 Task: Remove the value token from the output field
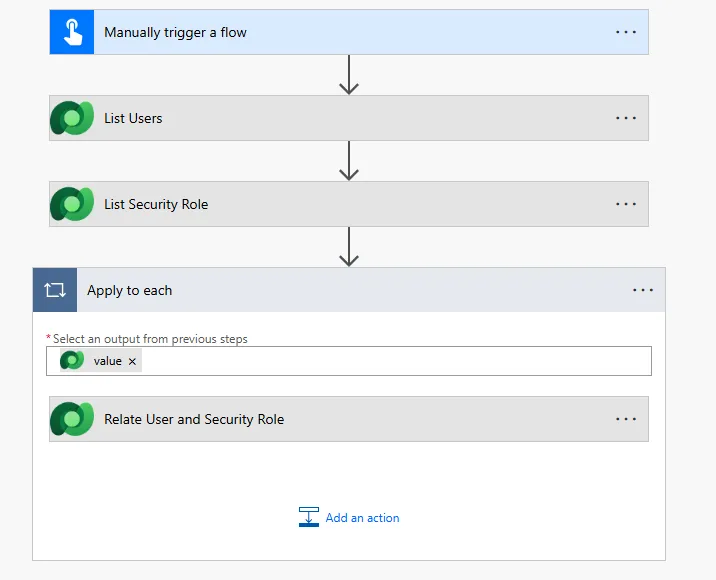pyautogui.click(x=132, y=361)
